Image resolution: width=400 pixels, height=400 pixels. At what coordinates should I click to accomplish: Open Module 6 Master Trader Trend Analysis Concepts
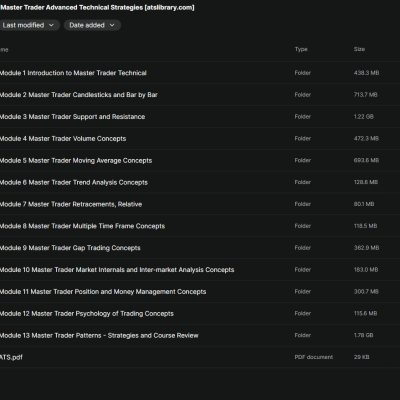(x=74, y=182)
